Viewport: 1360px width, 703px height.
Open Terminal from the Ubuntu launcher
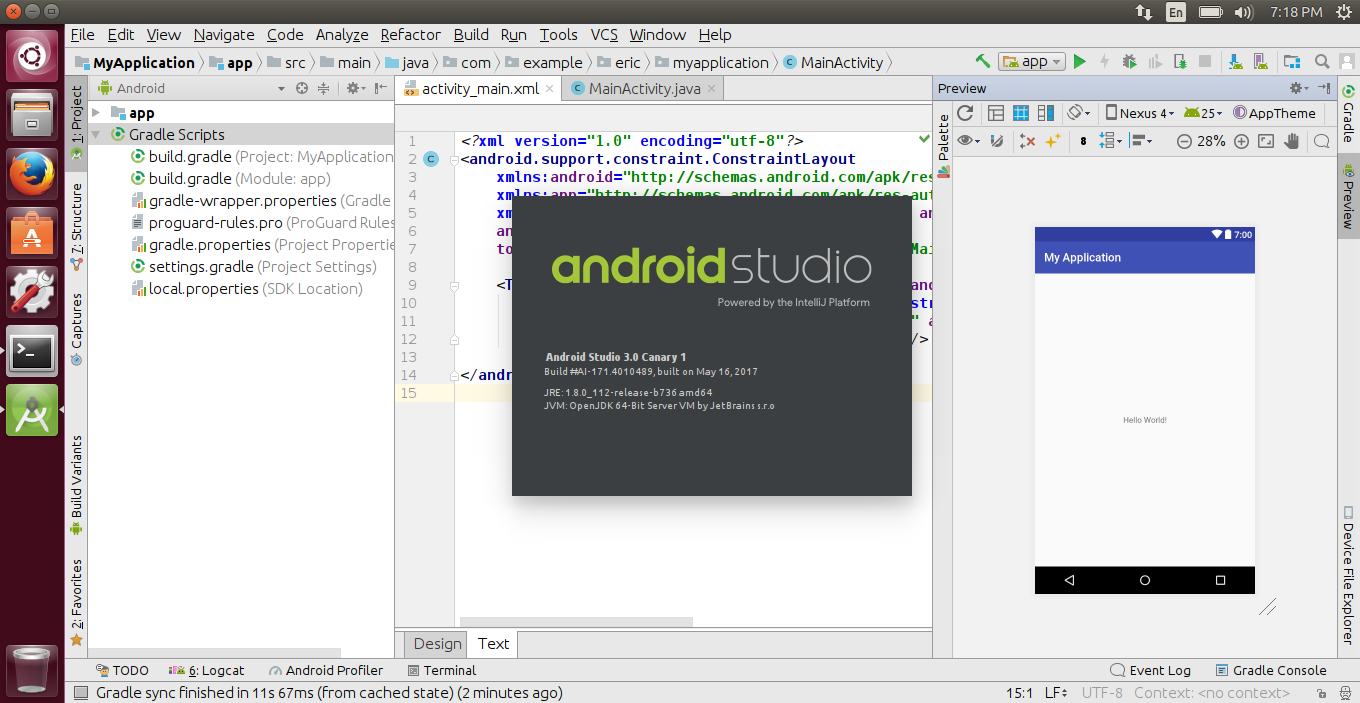click(x=32, y=351)
